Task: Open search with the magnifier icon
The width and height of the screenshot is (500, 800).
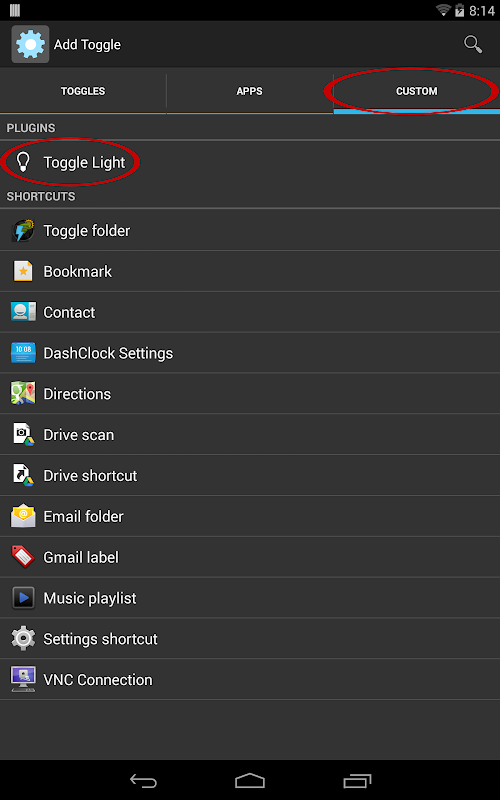Action: click(473, 44)
